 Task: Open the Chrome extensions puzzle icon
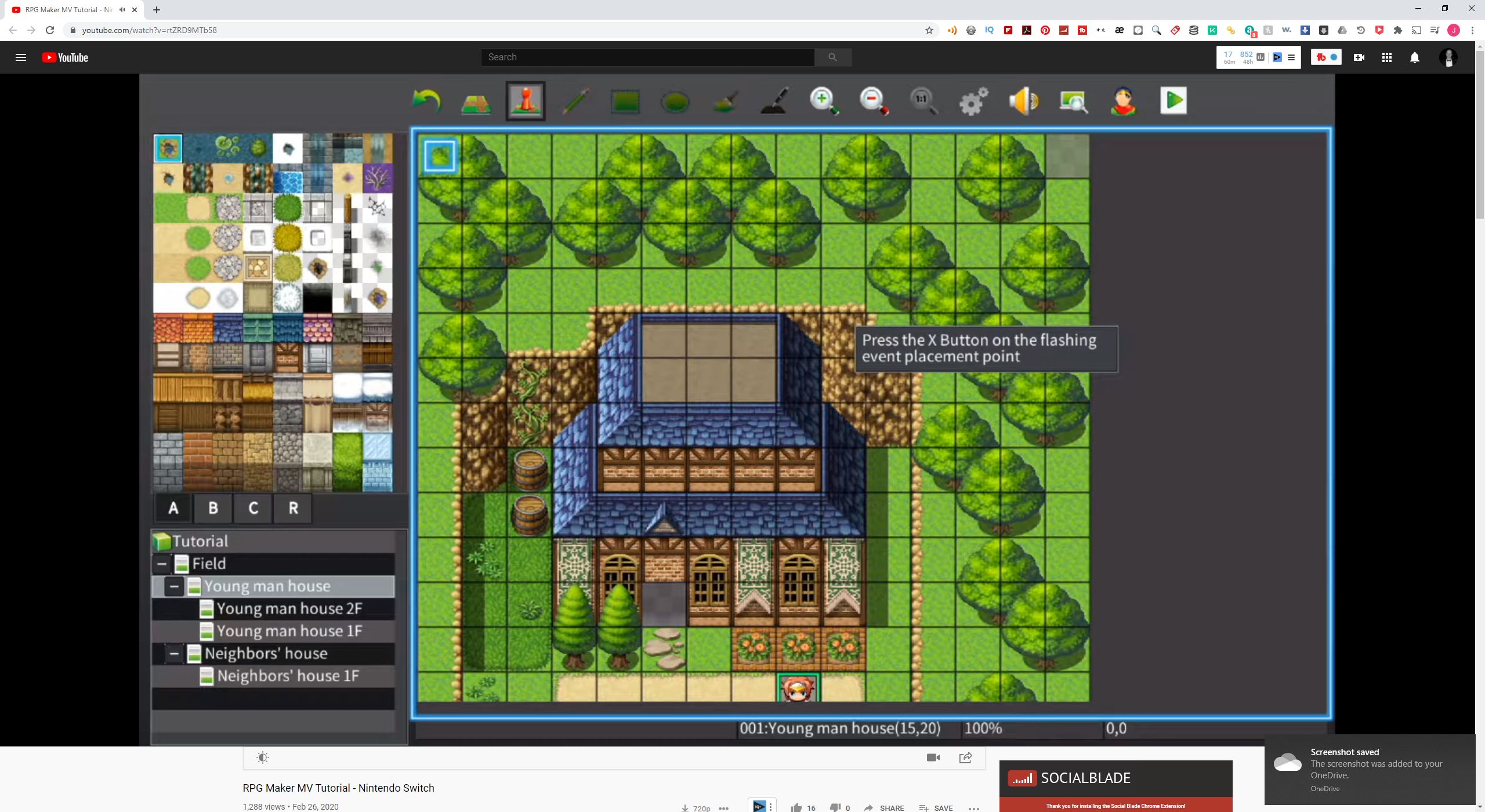[1398, 30]
